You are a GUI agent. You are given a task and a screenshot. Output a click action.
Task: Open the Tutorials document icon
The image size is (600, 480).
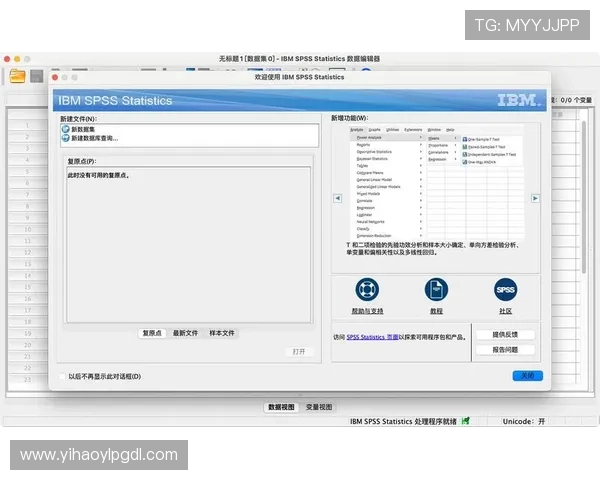point(436,289)
